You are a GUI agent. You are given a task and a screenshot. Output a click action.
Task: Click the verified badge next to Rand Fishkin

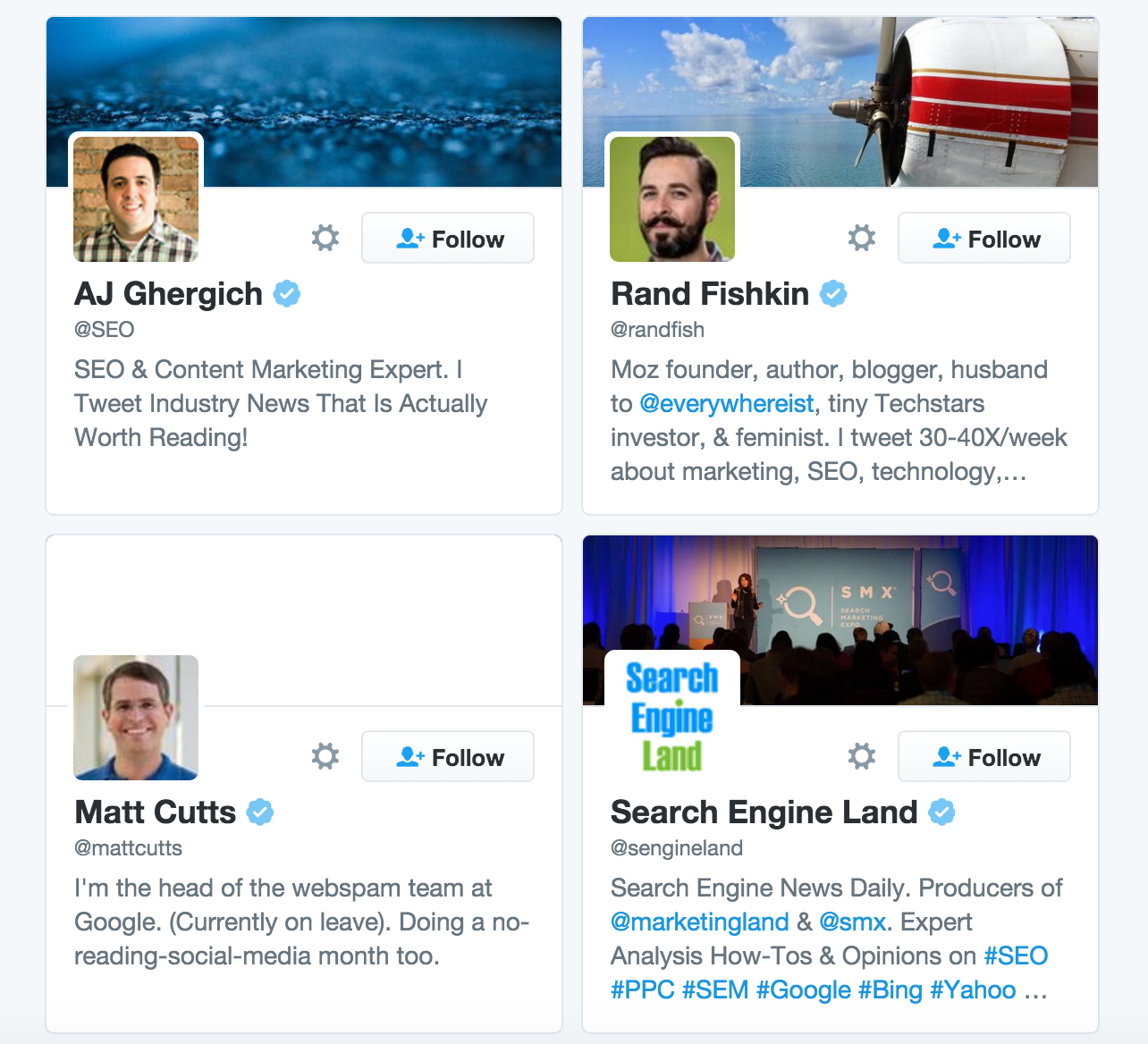[x=833, y=292]
